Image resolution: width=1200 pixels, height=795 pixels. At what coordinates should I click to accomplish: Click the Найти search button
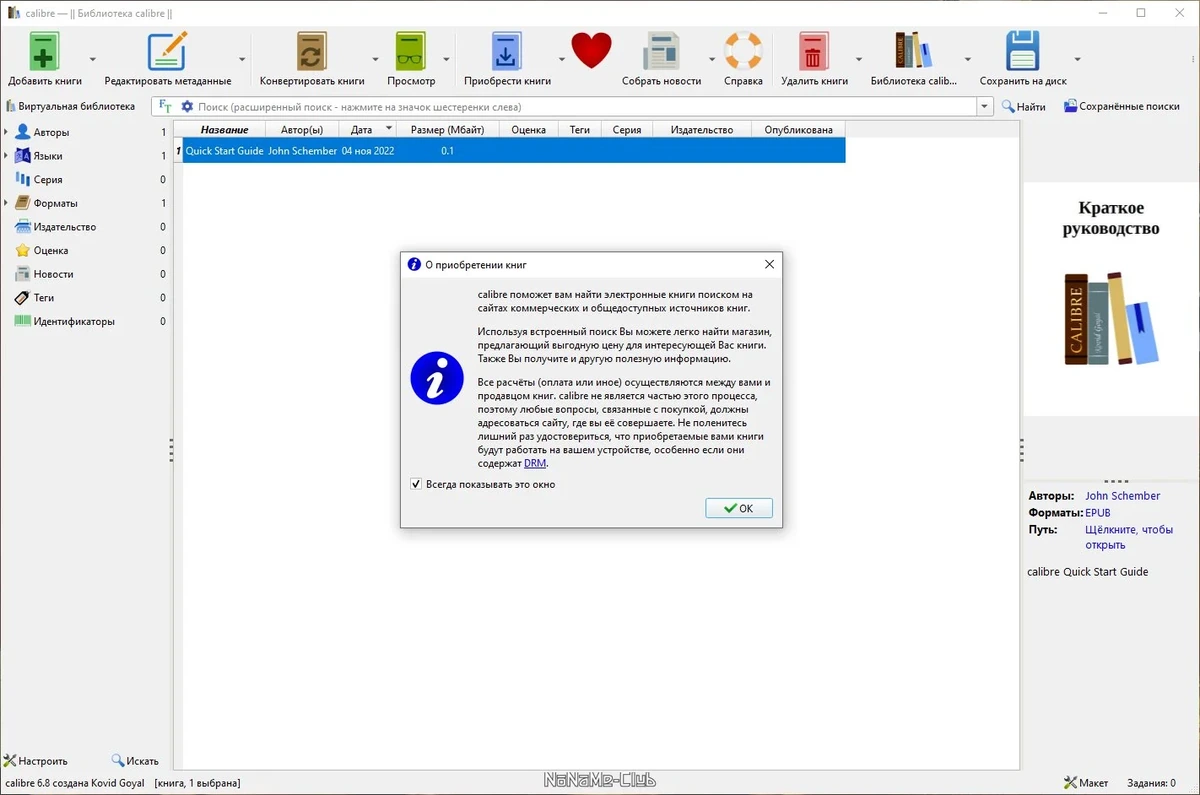click(1024, 106)
